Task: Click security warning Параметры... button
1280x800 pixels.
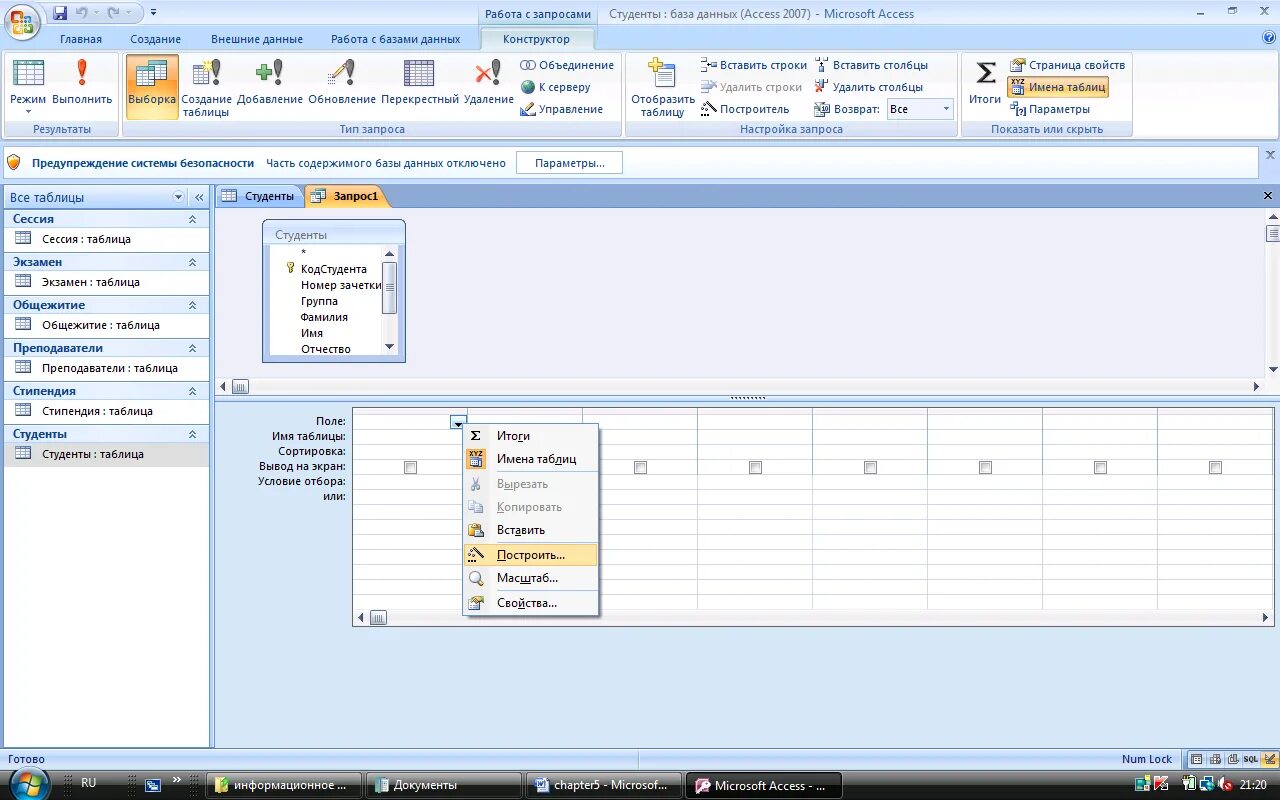Action: (x=569, y=163)
